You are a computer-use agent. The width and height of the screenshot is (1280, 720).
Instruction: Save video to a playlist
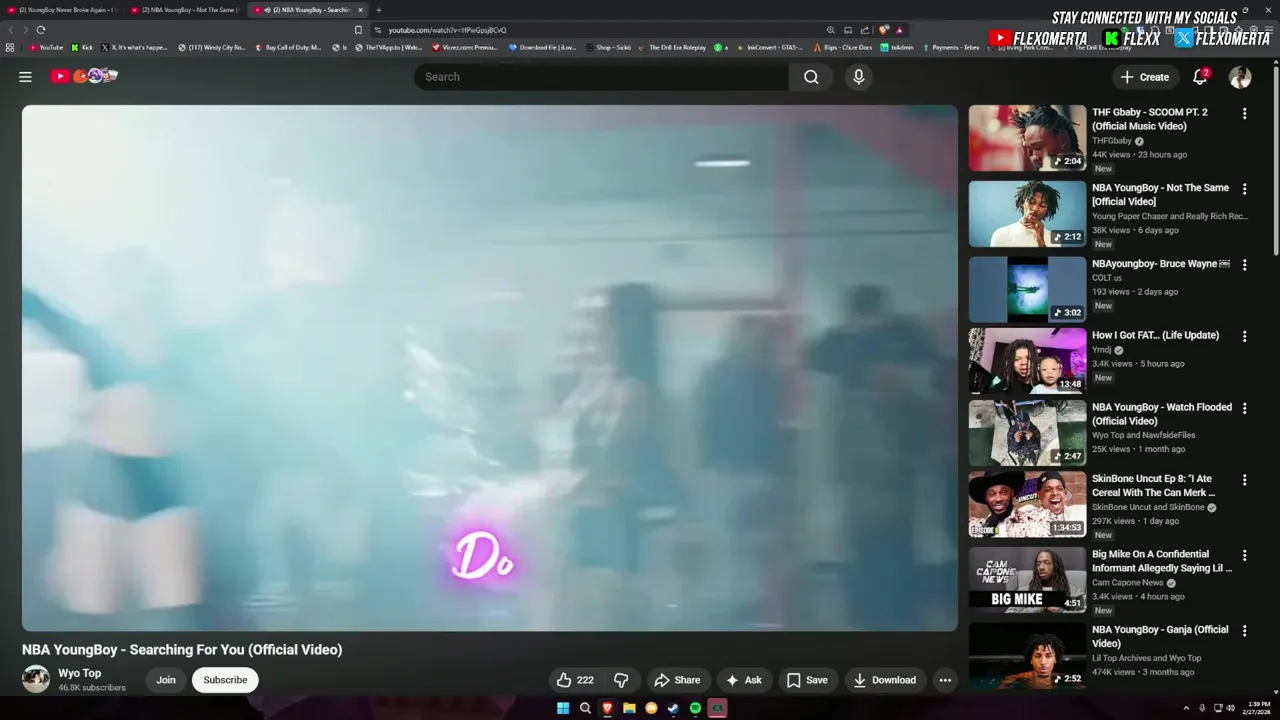807,680
